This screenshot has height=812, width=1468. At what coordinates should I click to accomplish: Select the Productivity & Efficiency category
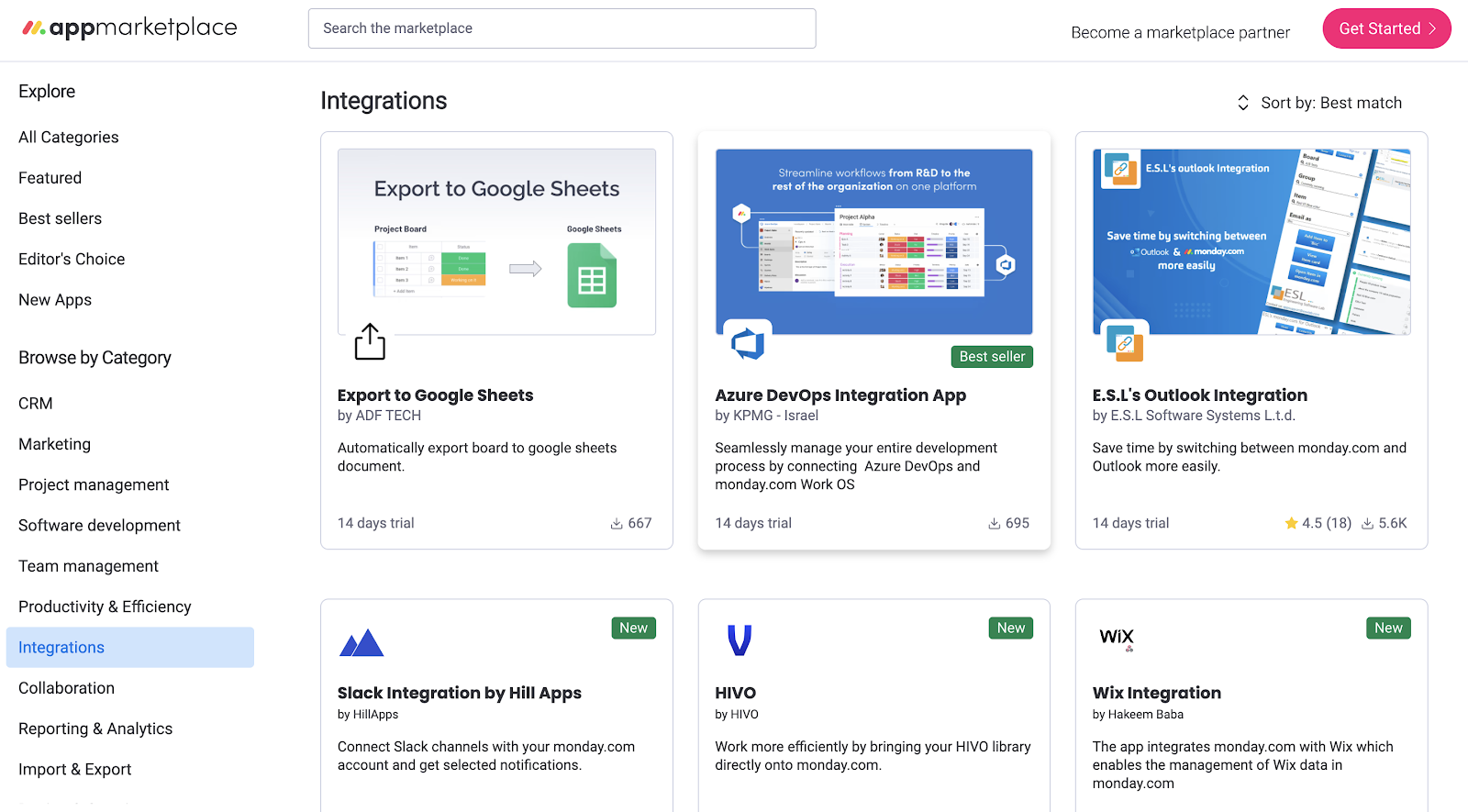click(x=105, y=606)
